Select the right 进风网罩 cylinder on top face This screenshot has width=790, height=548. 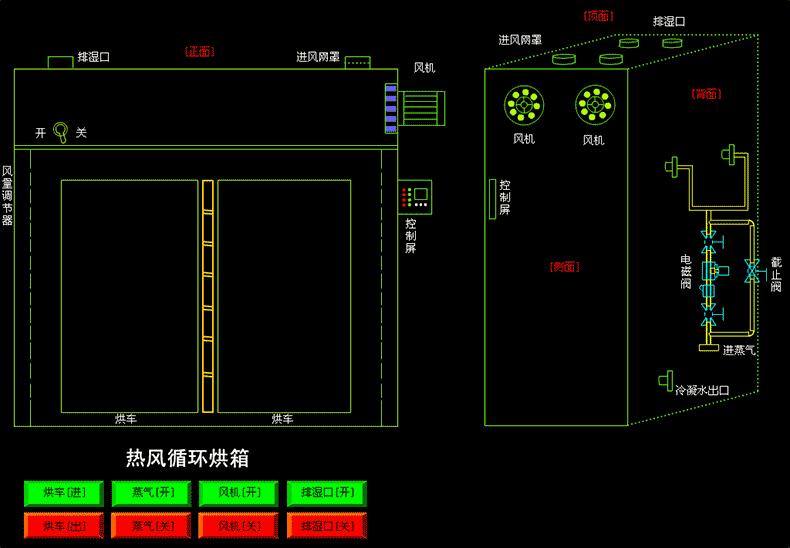click(611, 59)
